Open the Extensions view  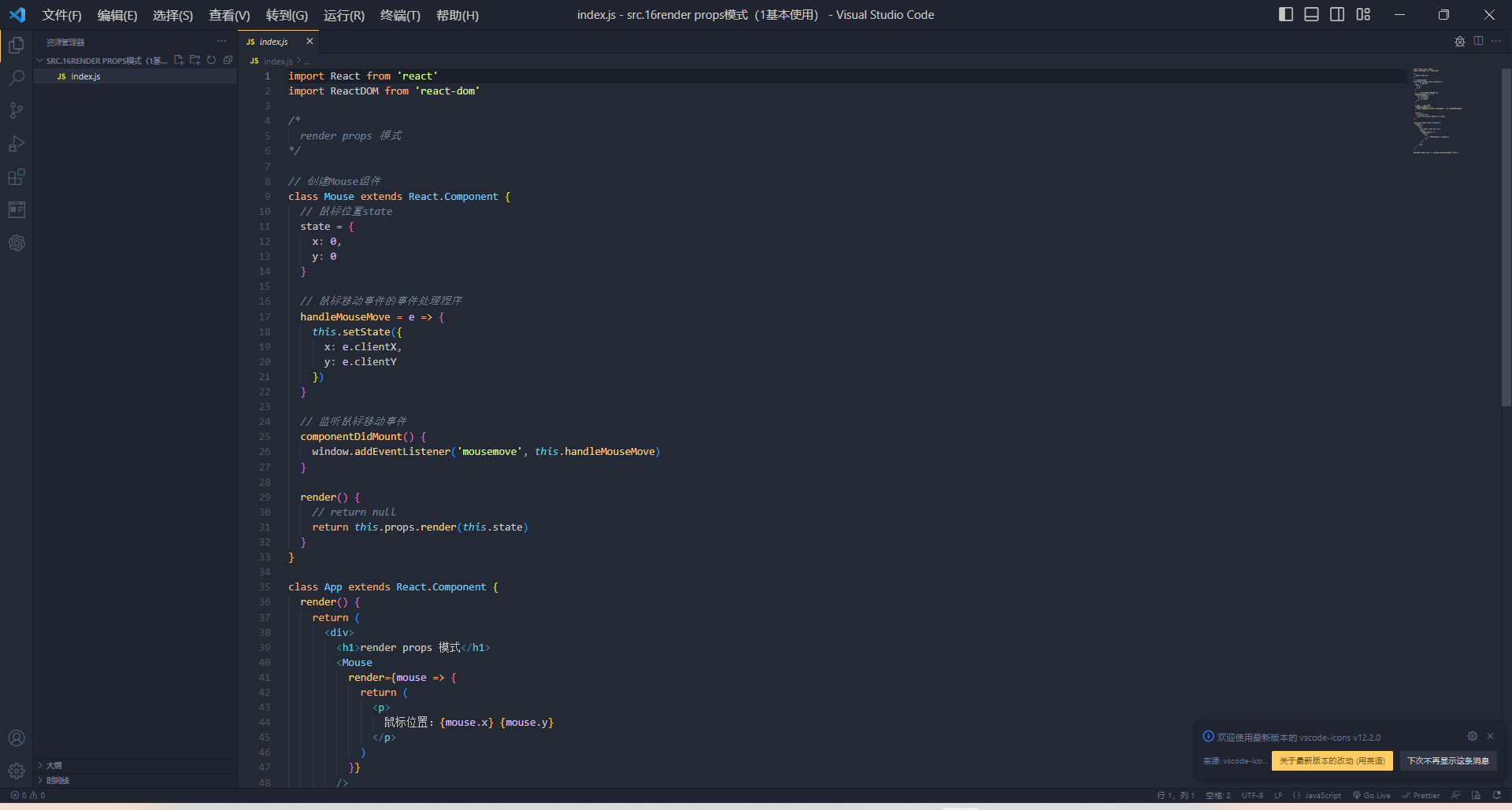pos(17,177)
